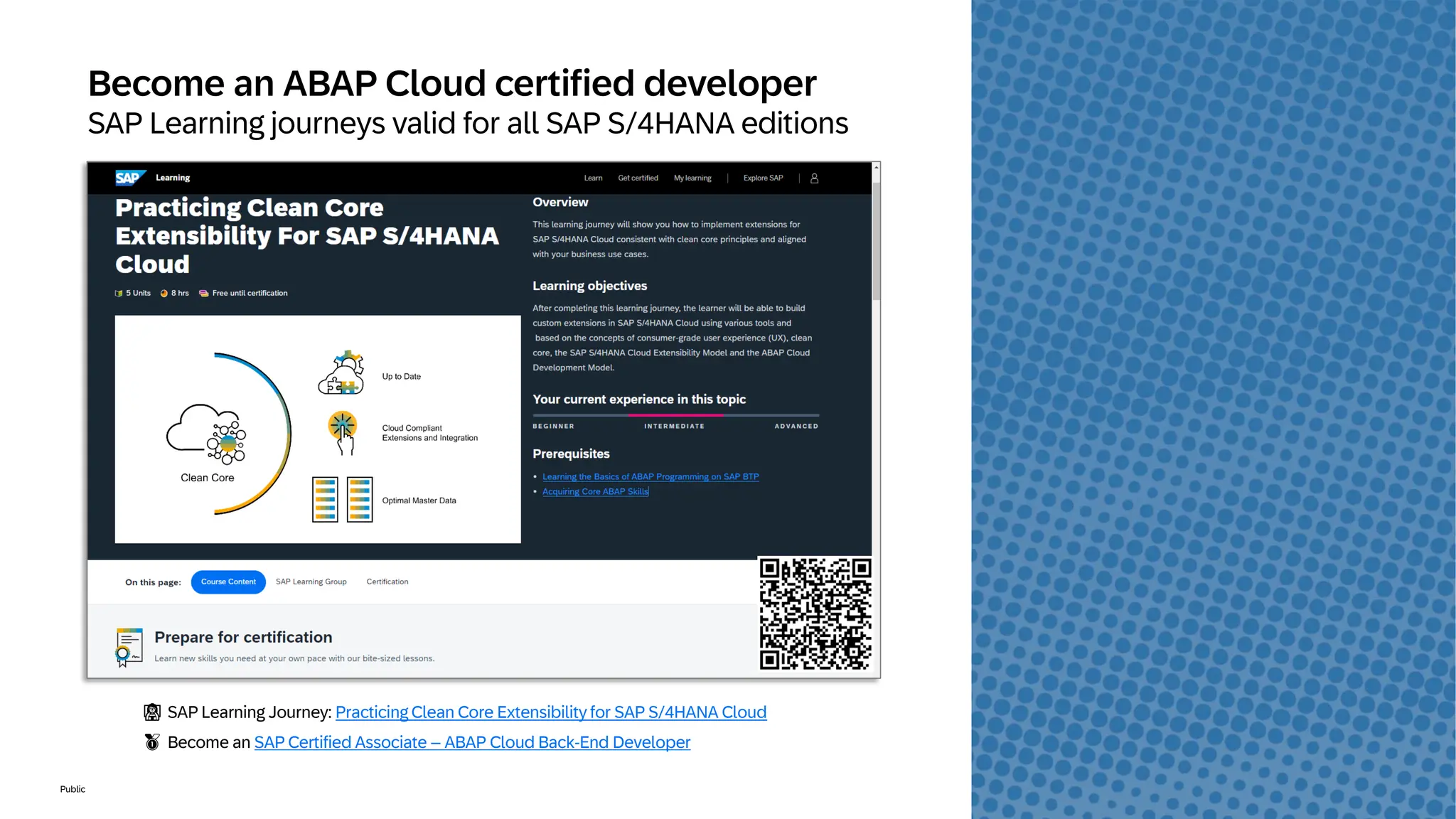Click the Clean Core diagram image
Screen dimensions: 1456x819
(318, 429)
